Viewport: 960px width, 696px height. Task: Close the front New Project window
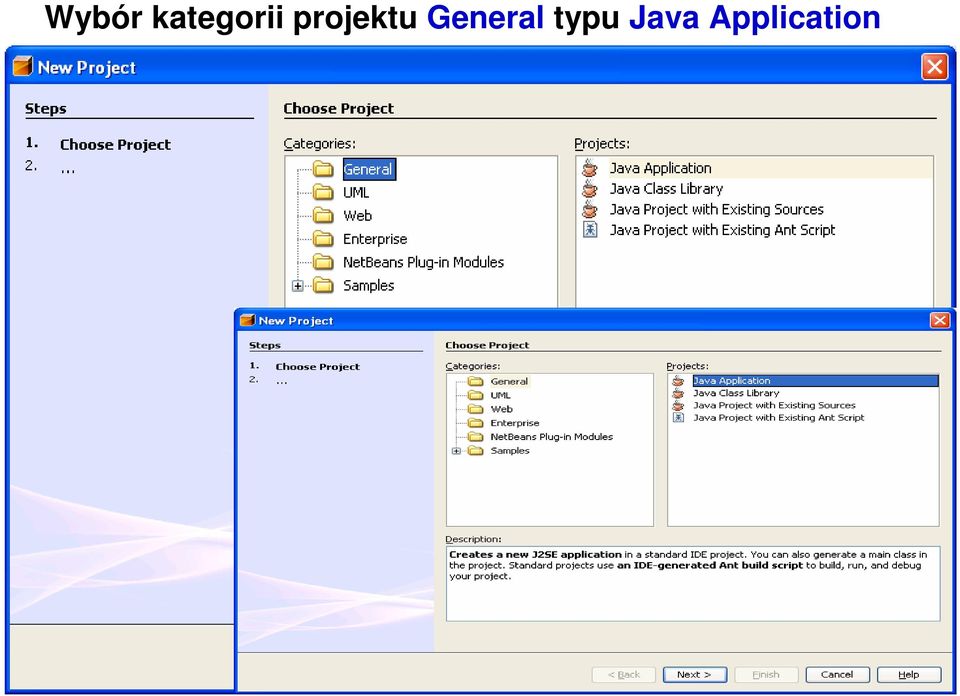tap(940, 320)
